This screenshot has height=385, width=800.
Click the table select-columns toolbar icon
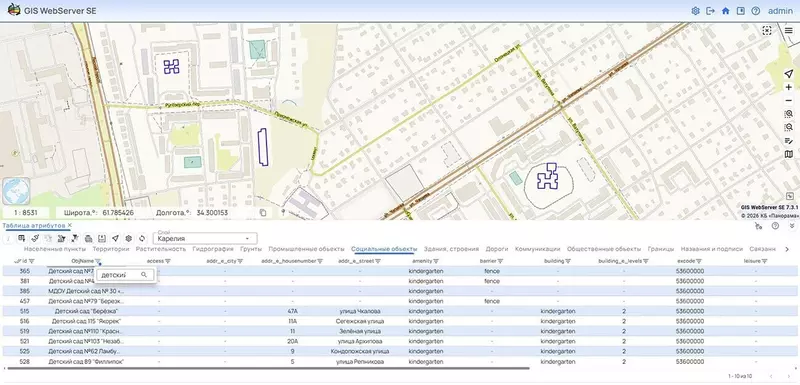[x=22, y=238]
